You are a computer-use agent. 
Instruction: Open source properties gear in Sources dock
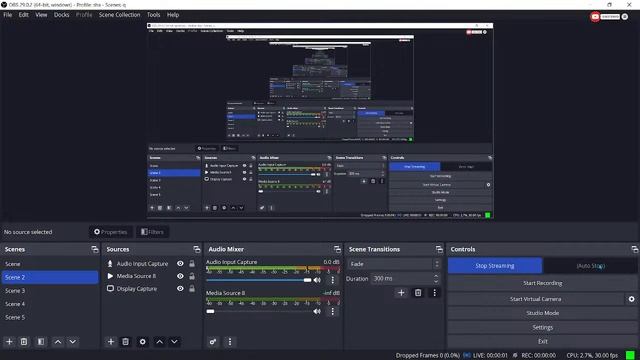(x=142, y=342)
